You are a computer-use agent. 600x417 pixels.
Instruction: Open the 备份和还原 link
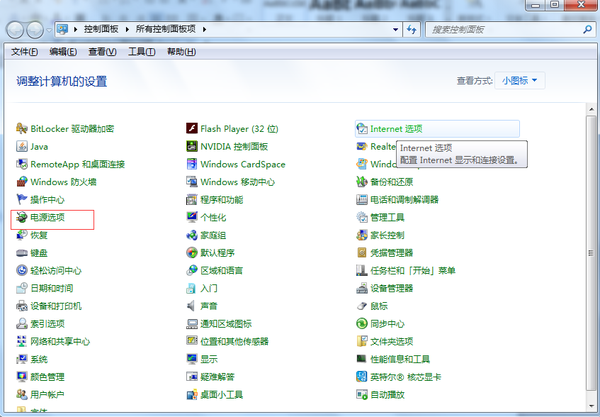pos(391,182)
